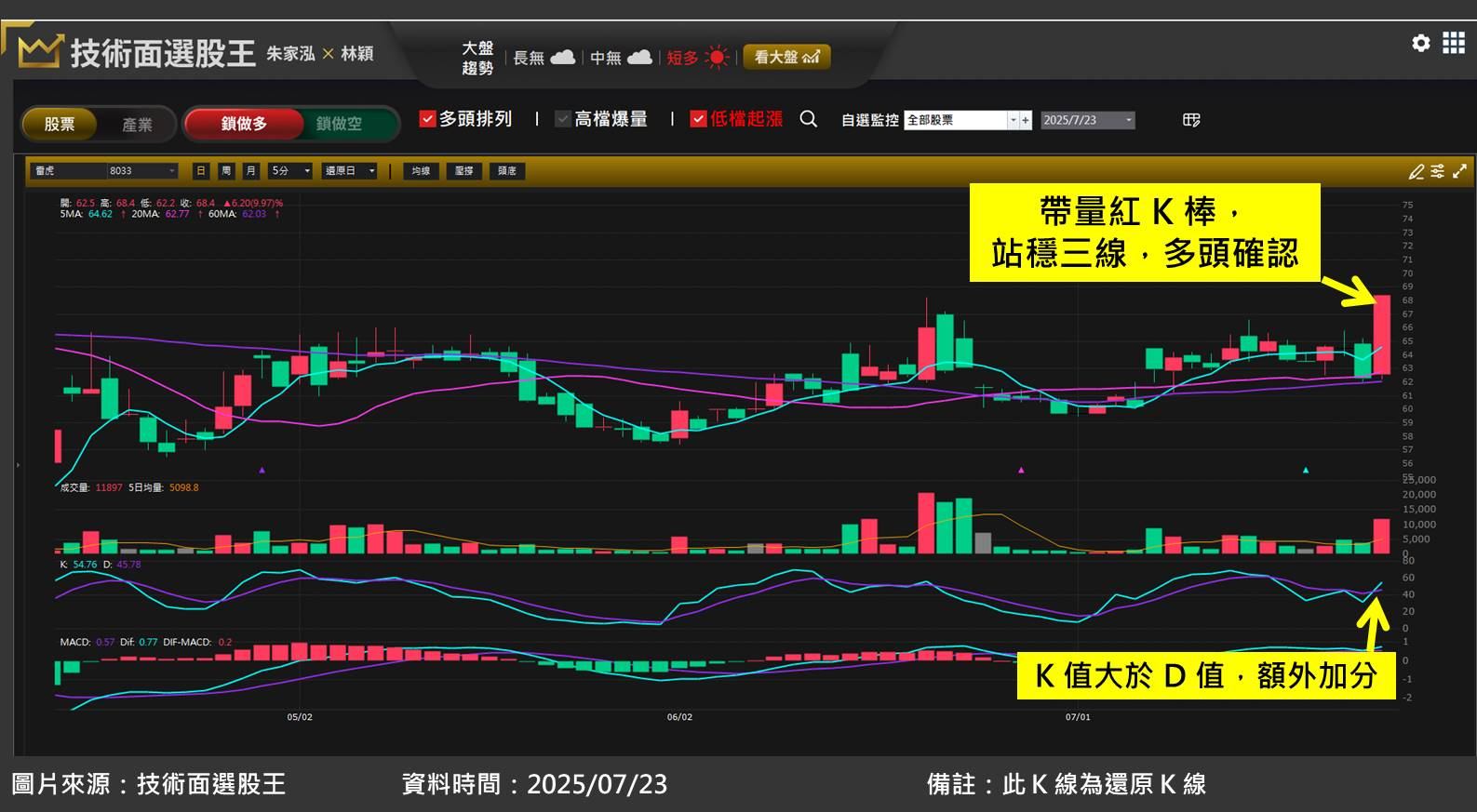Viewport: 1477px width, 812px height.
Task: Open the 5分 interval dropdown
Action: 290,171
